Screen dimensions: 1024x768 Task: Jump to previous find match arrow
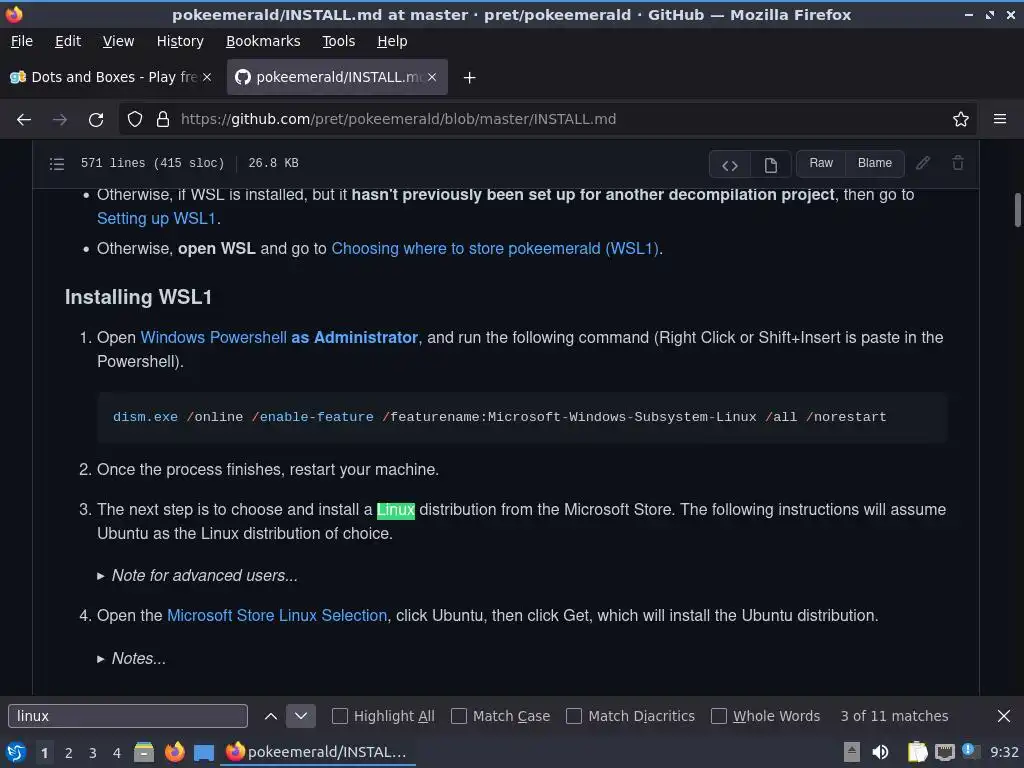click(270, 716)
